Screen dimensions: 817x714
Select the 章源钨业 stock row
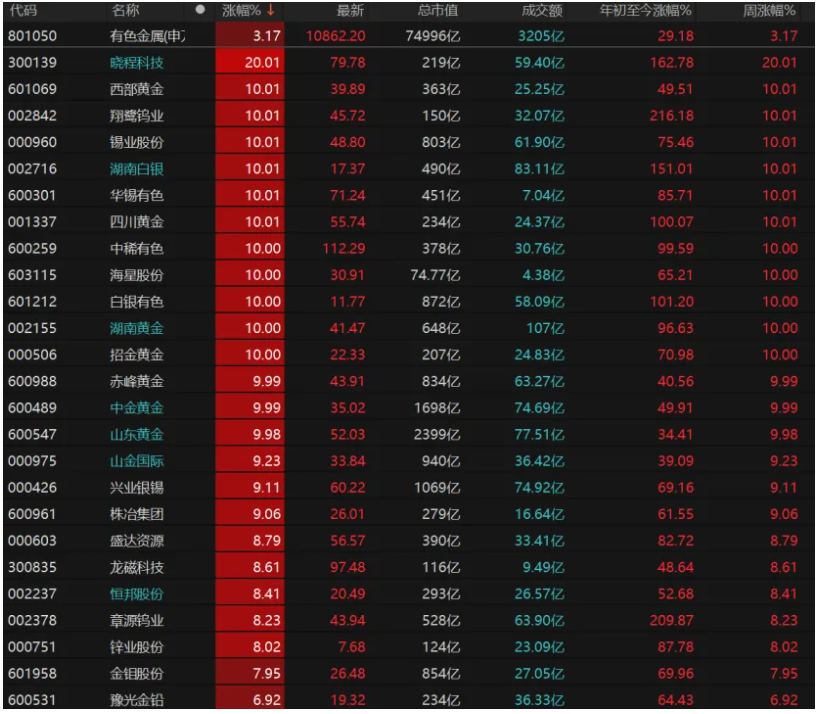(x=137, y=620)
